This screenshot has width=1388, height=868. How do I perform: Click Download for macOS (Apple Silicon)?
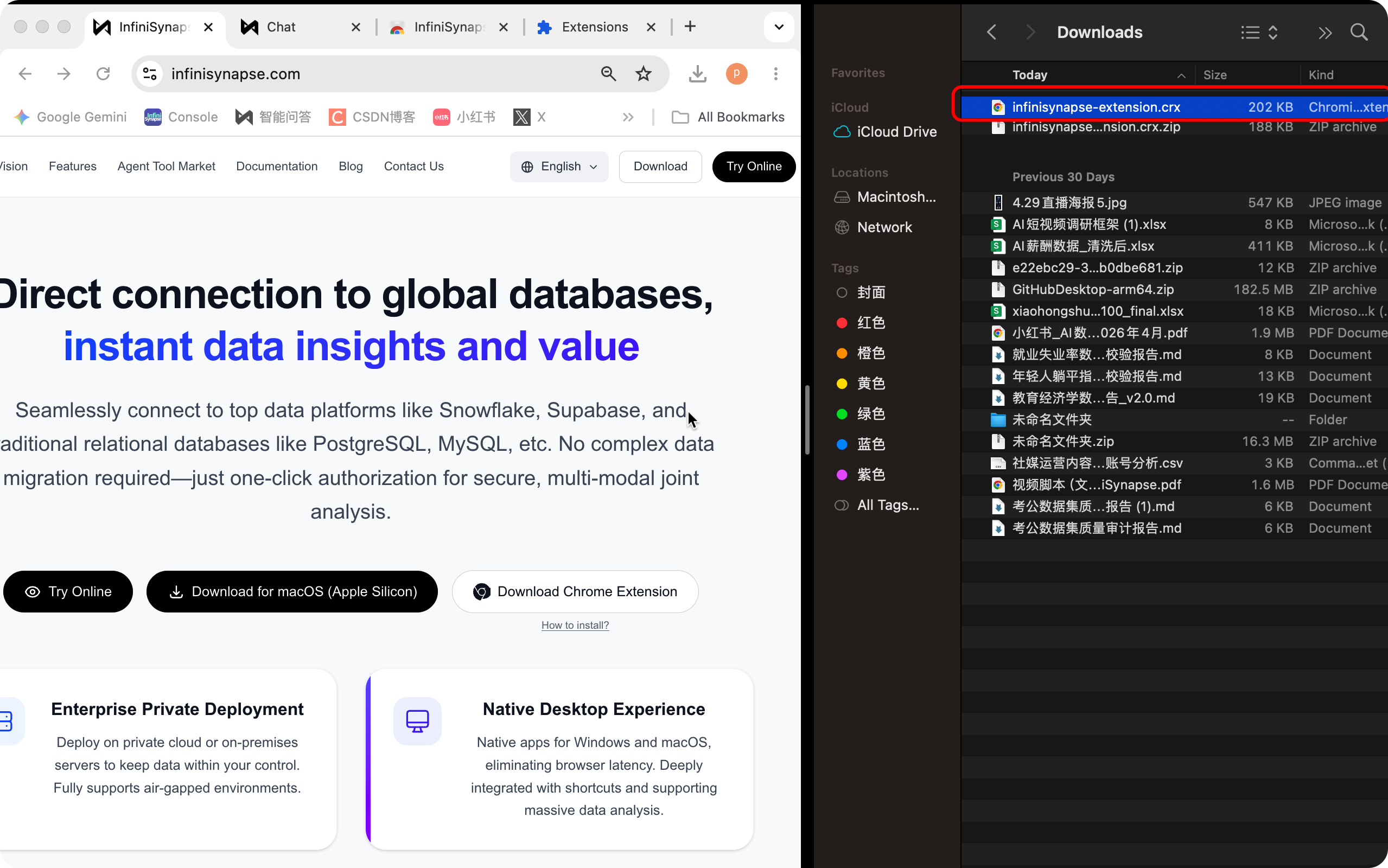pyautogui.click(x=292, y=591)
